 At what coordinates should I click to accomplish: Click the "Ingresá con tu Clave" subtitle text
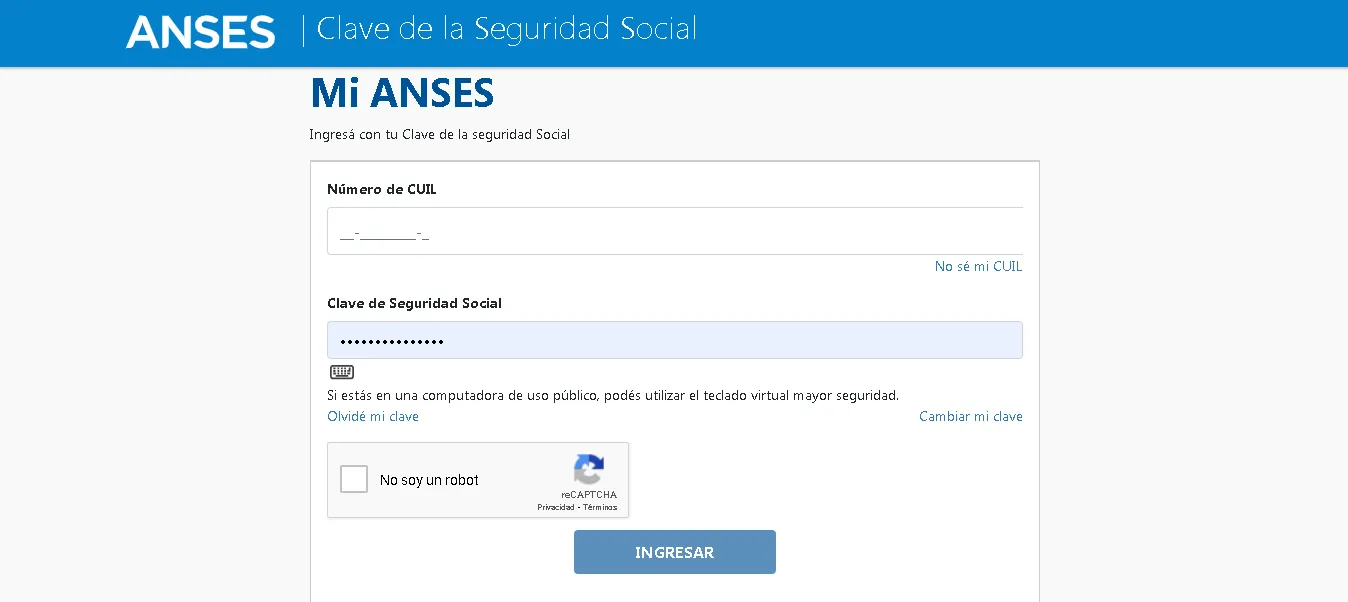pyautogui.click(x=439, y=135)
